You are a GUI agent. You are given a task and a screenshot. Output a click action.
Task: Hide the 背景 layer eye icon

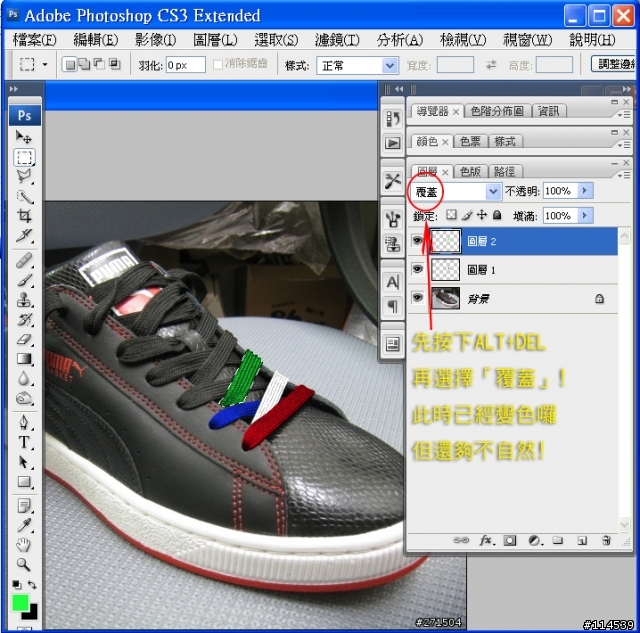(417, 298)
